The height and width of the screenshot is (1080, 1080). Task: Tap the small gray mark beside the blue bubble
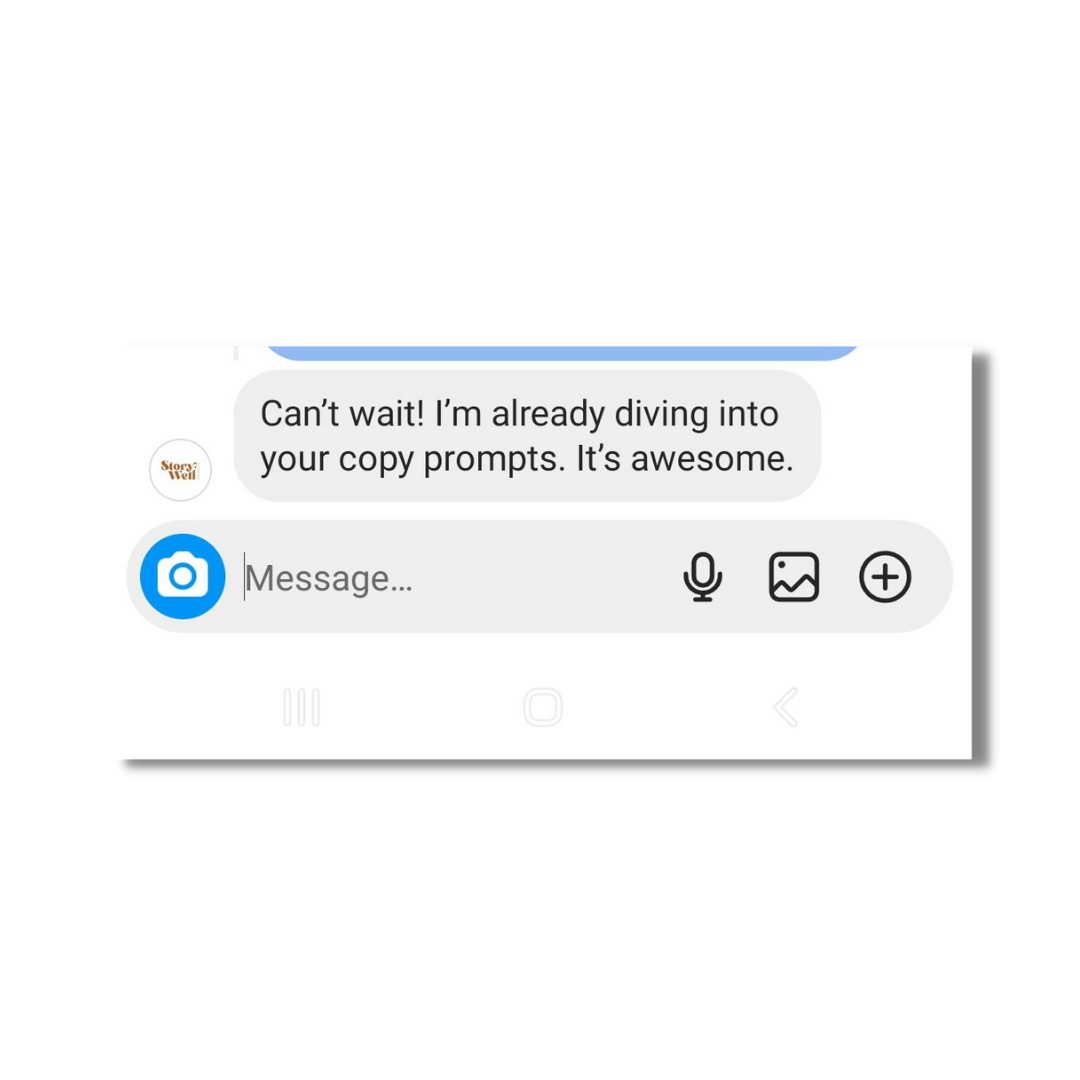click(236, 353)
